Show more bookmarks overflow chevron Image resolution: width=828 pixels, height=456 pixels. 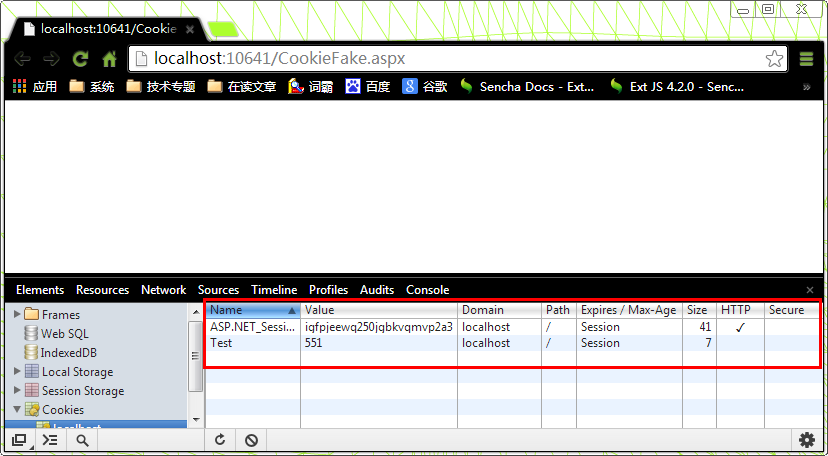coord(806,87)
